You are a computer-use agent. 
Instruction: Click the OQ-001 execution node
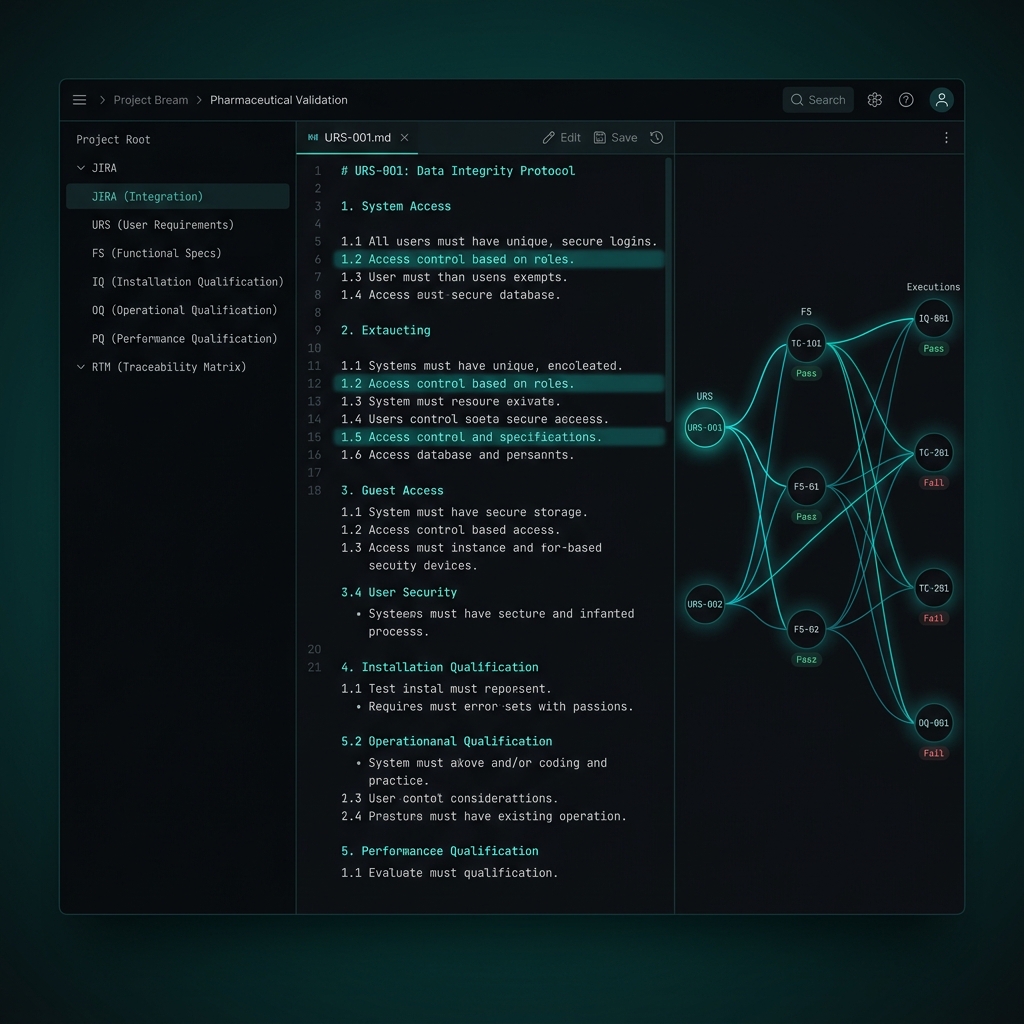pyautogui.click(x=933, y=723)
